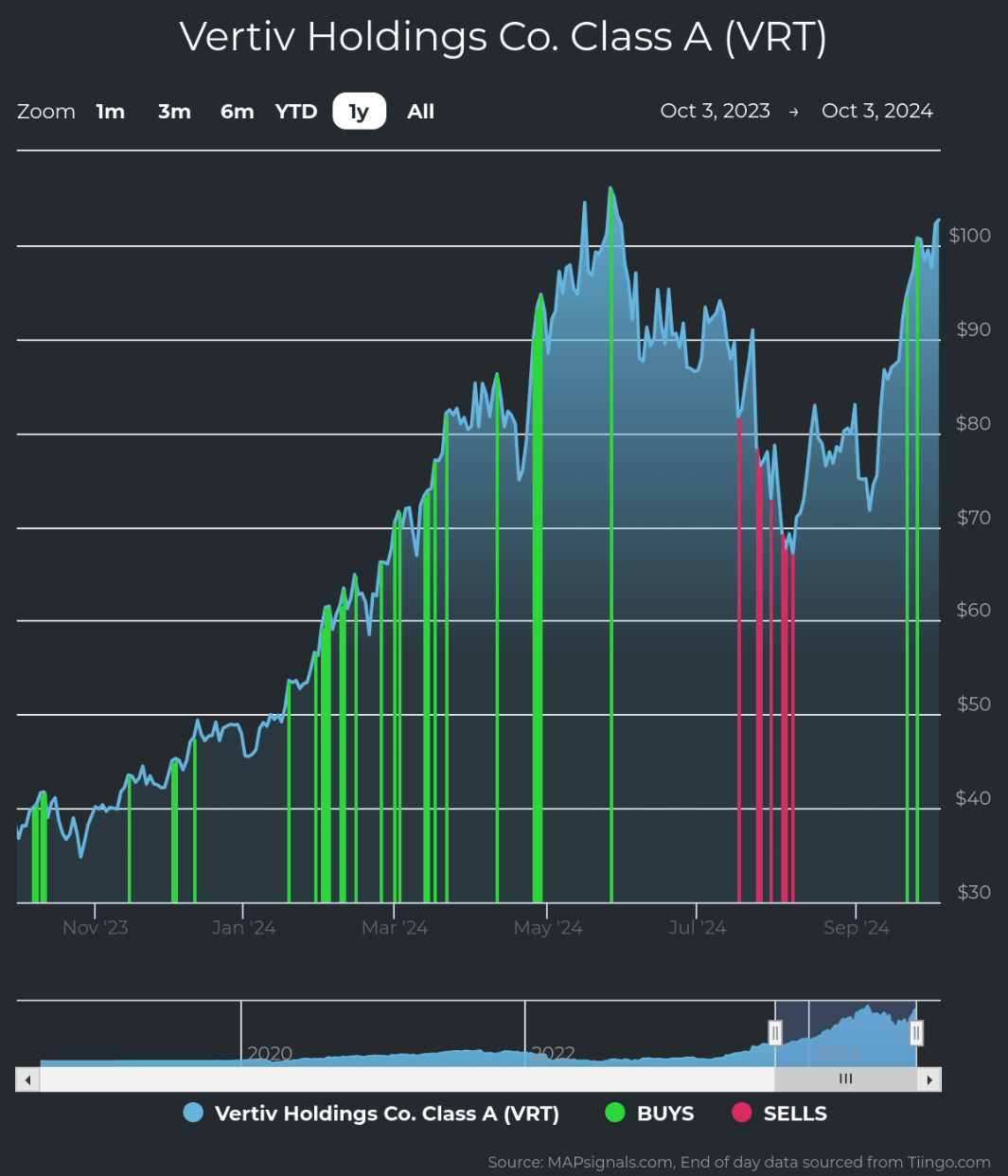Select the 6m zoom range
This screenshot has height=1176, width=1008.
coord(238,112)
